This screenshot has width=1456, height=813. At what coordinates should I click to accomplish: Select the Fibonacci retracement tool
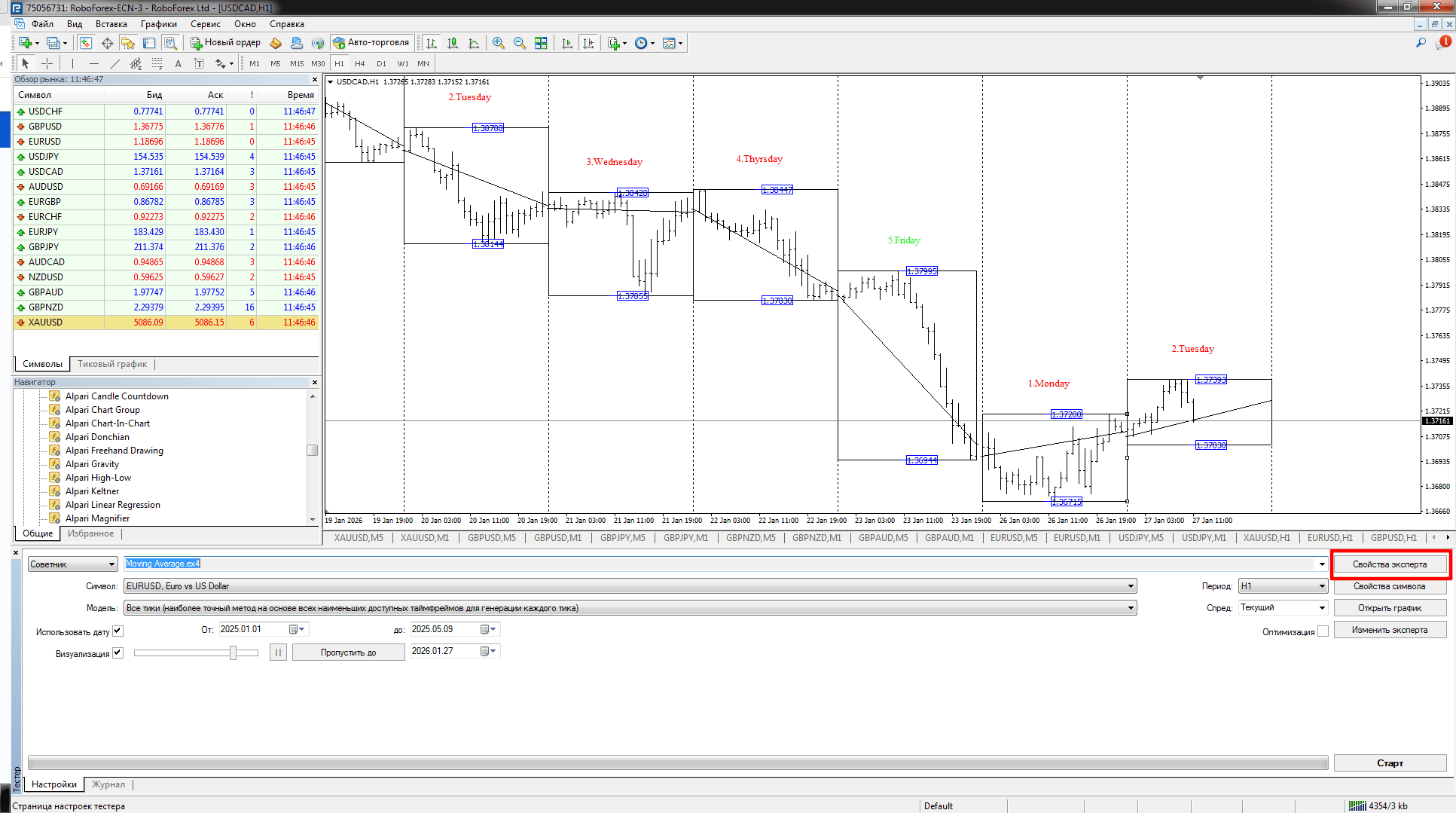[x=157, y=63]
